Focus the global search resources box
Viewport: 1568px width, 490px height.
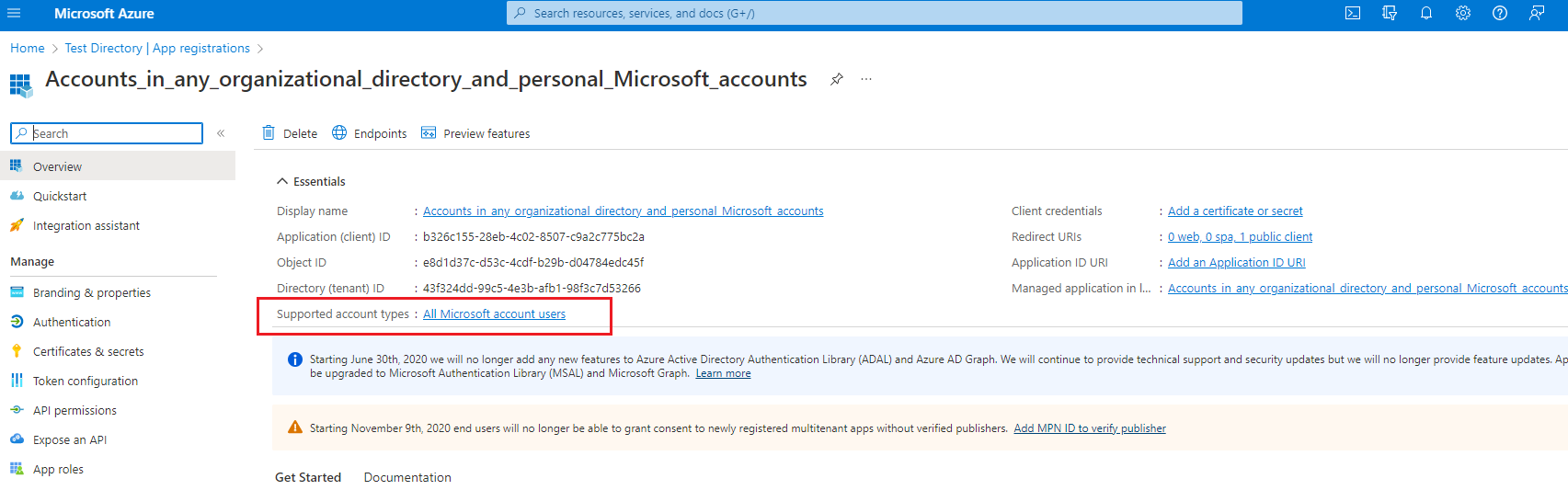(874, 13)
